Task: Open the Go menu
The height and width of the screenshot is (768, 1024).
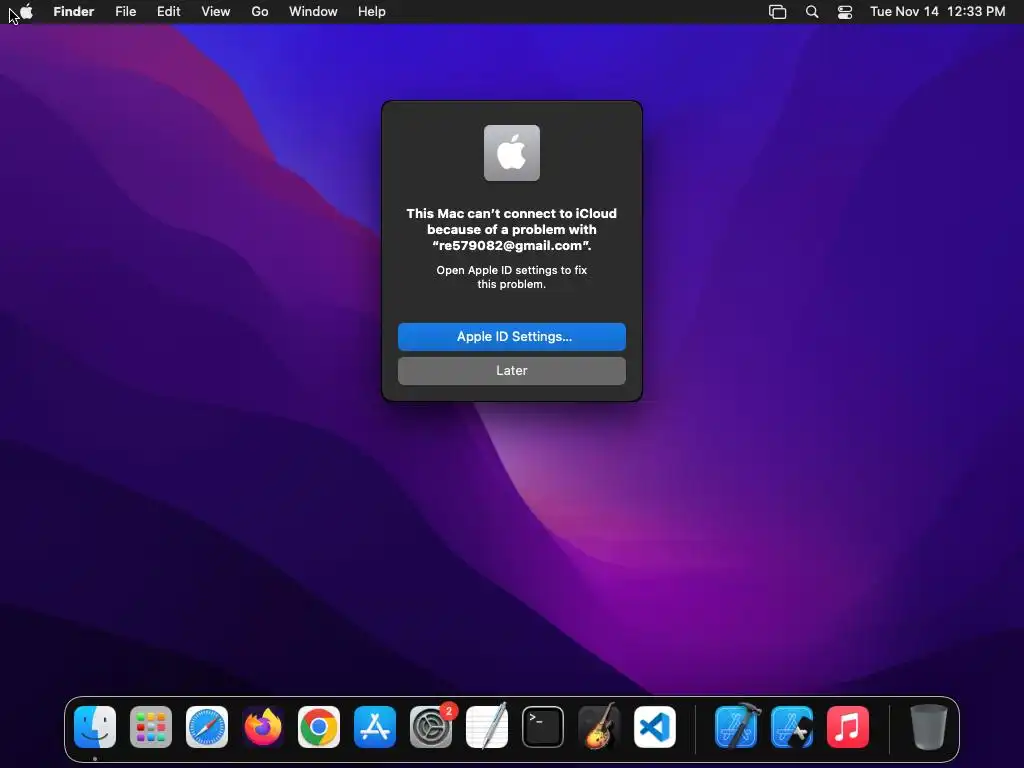Action: point(260,12)
